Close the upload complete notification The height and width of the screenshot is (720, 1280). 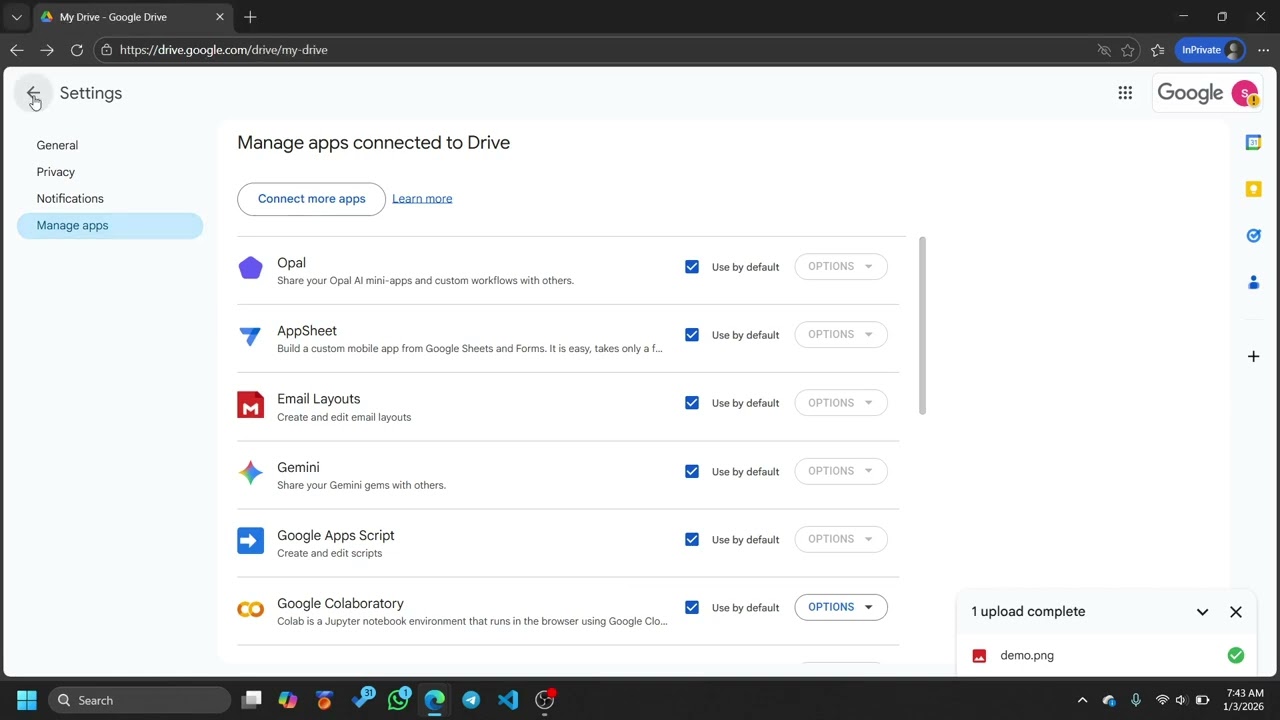[1236, 612]
